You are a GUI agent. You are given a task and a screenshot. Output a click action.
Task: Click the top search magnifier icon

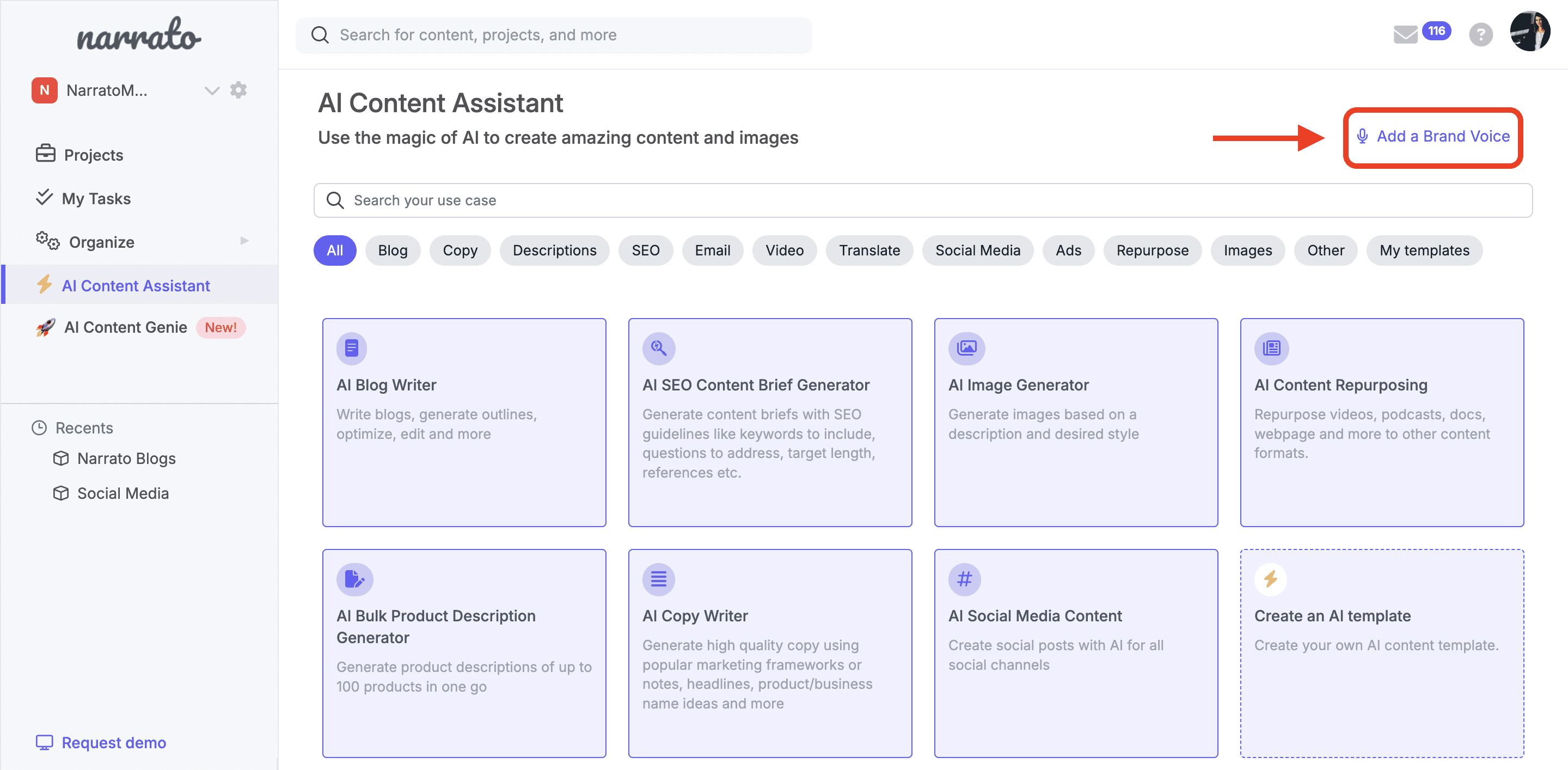pos(320,35)
